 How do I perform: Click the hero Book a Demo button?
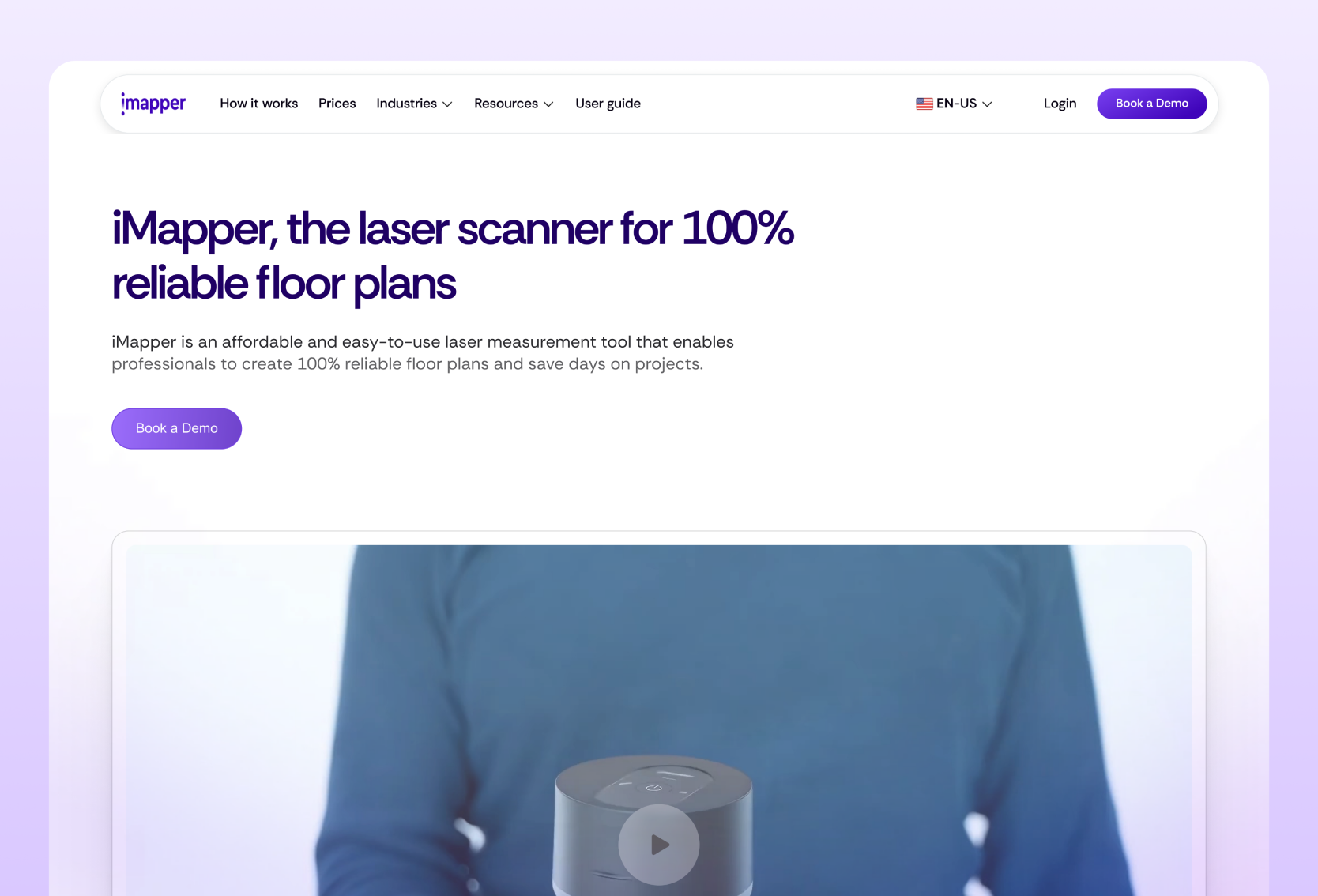(176, 428)
